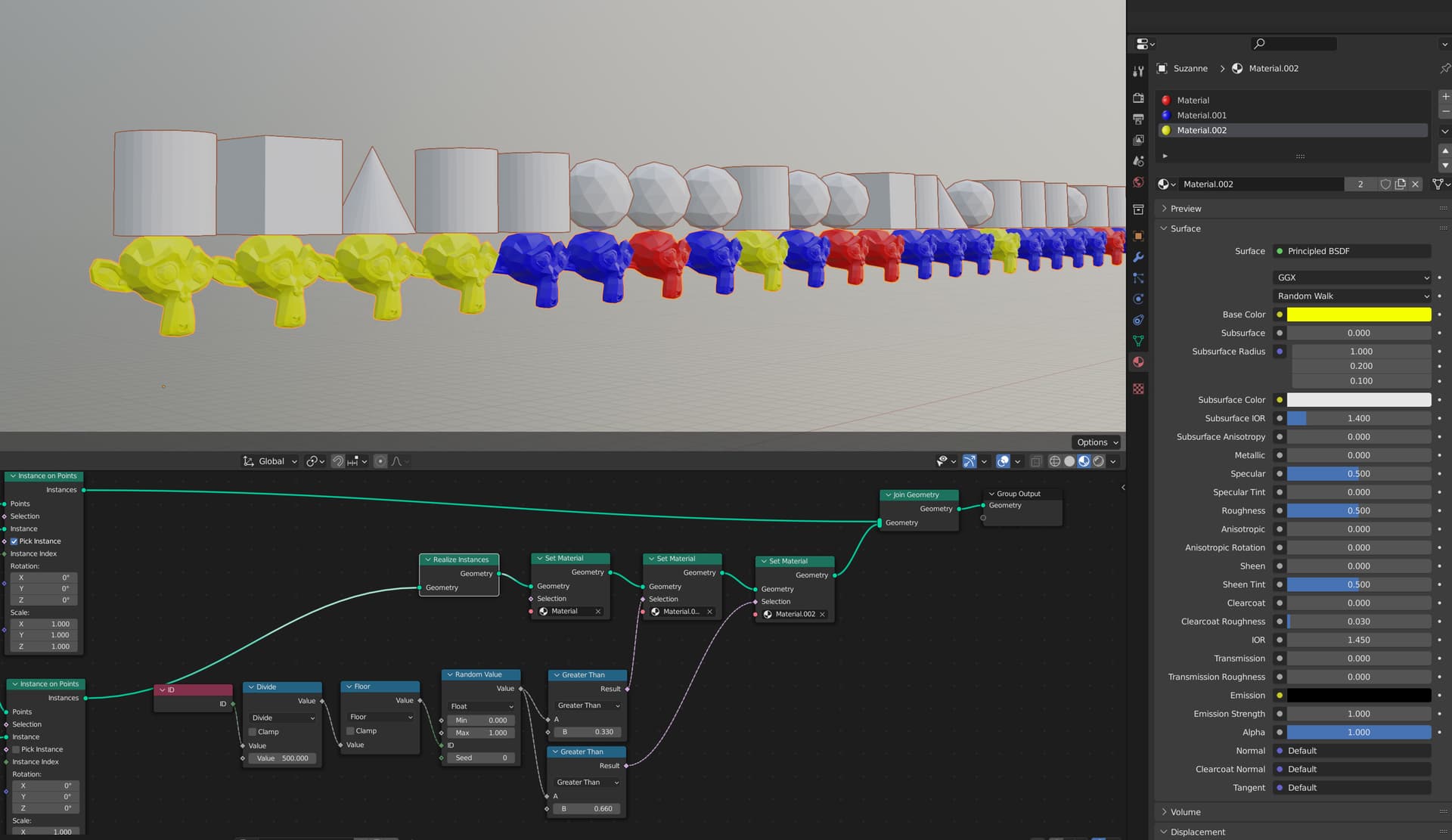Switch viewport to rendered shading mode

point(1099,461)
